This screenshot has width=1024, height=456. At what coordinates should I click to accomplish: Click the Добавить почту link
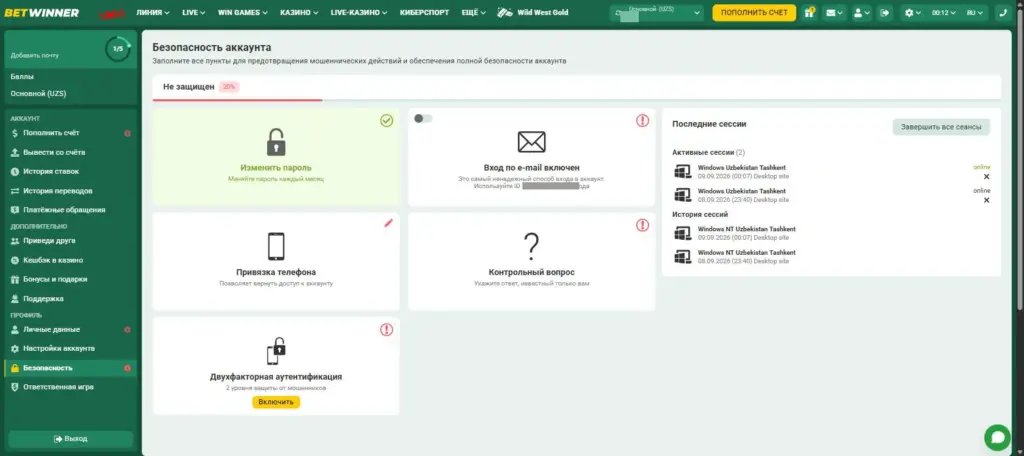[35, 56]
